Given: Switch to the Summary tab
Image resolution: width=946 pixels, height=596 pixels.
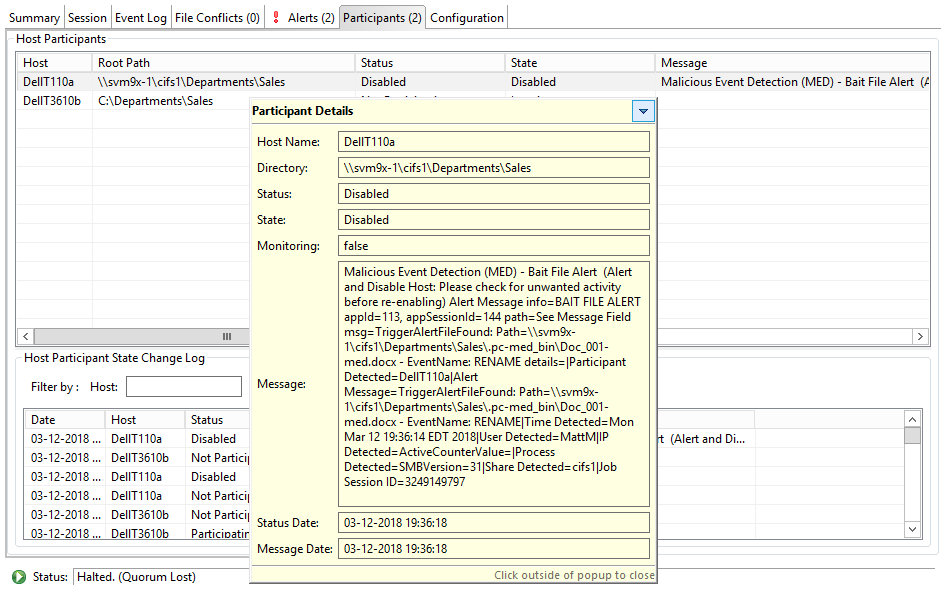Looking at the screenshot, I should tap(34, 17).
